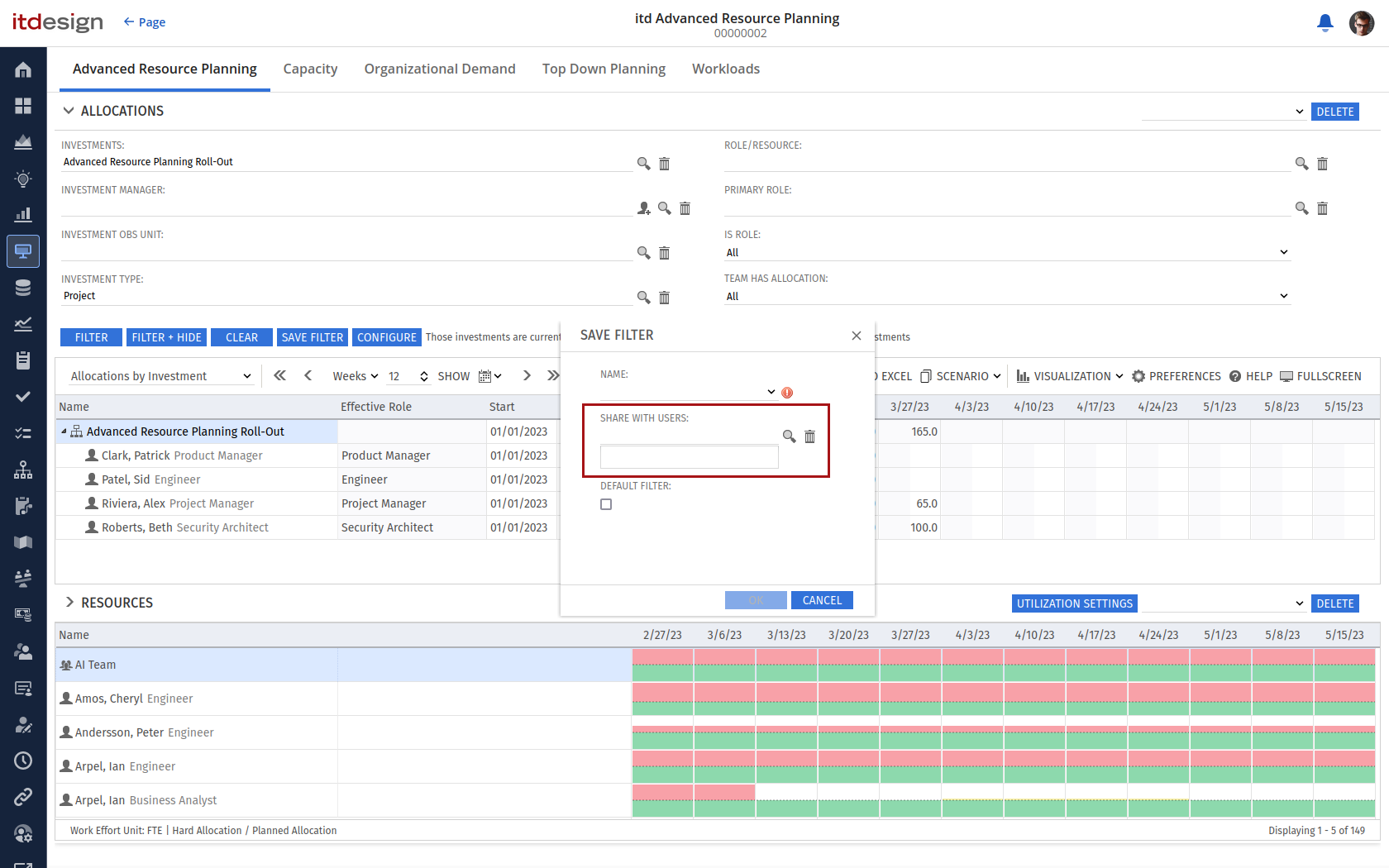Clear Share With Users using trash icon

pyautogui.click(x=809, y=436)
